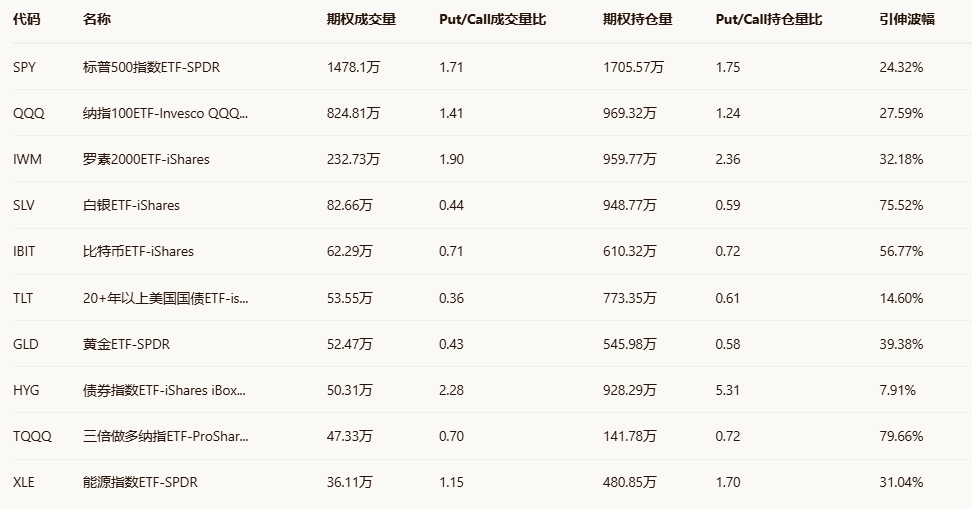Select 能源指数ETF-SPDR name
The height and width of the screenshot is (509, 972).
click(140, 481)
